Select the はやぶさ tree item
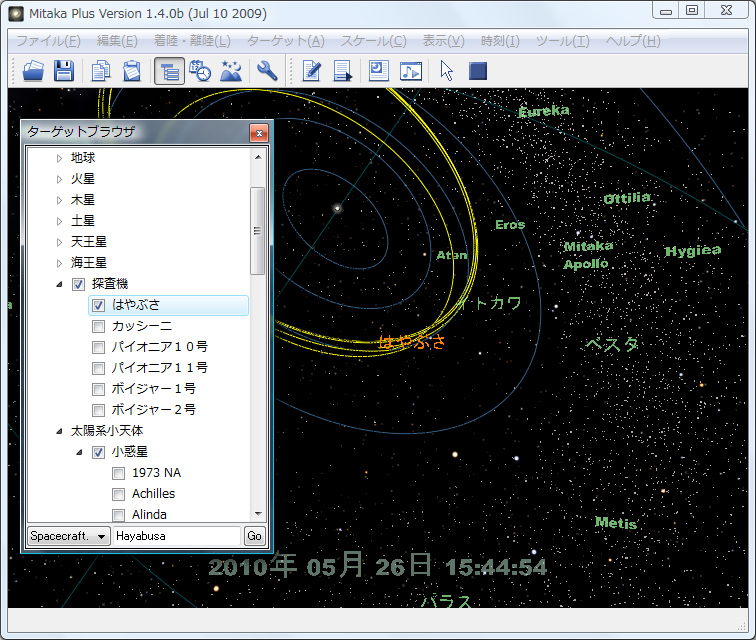The height and width of the screenshot is (640, 756). click(x=168, y=305)
